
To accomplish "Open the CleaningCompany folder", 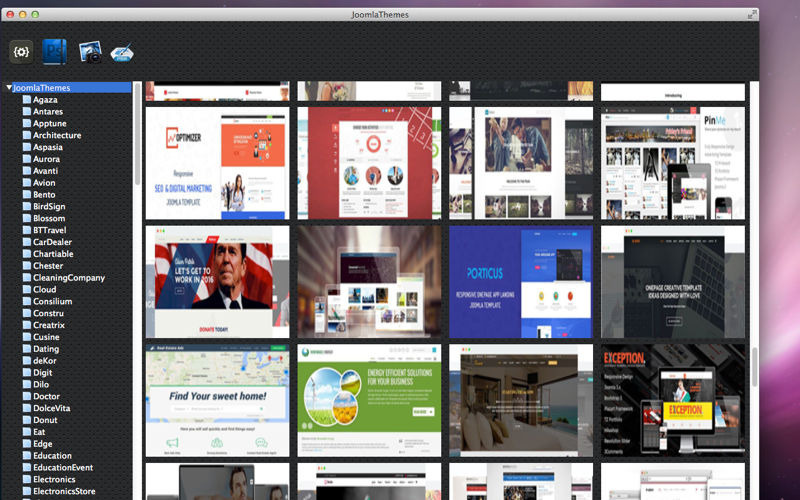I will 69,278.
